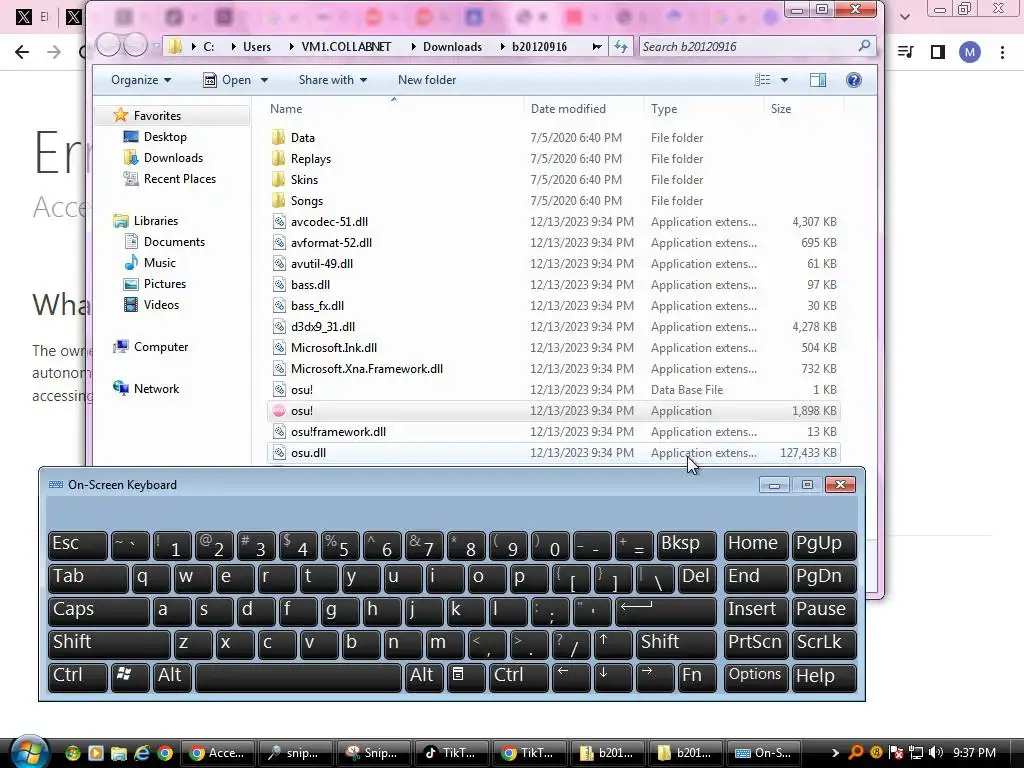Switch to On-S... taskbar button

point(762,753)
